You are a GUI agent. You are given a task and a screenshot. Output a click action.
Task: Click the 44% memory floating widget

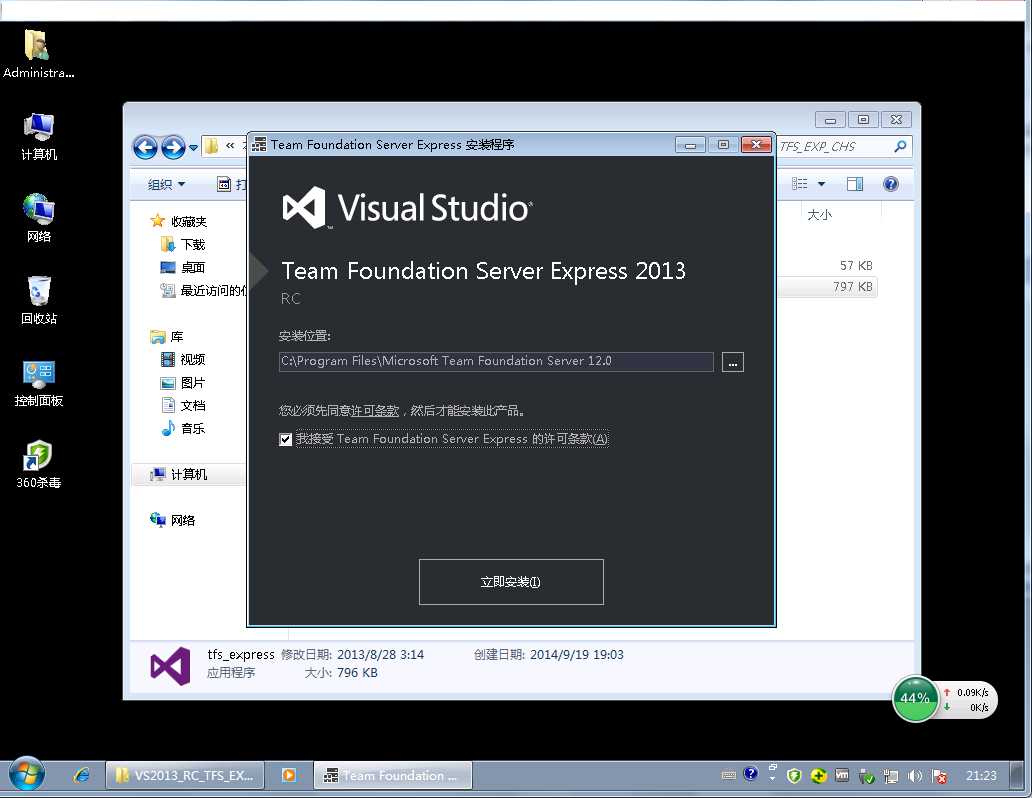(x=915, y=699)
